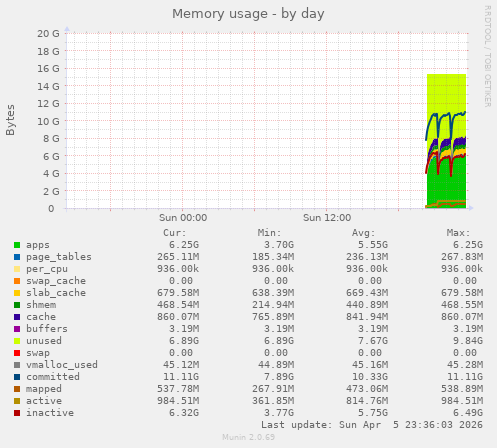Select the per_cpu legend label
The width and height of the screenshot is (497, 448).
(47, 269)
